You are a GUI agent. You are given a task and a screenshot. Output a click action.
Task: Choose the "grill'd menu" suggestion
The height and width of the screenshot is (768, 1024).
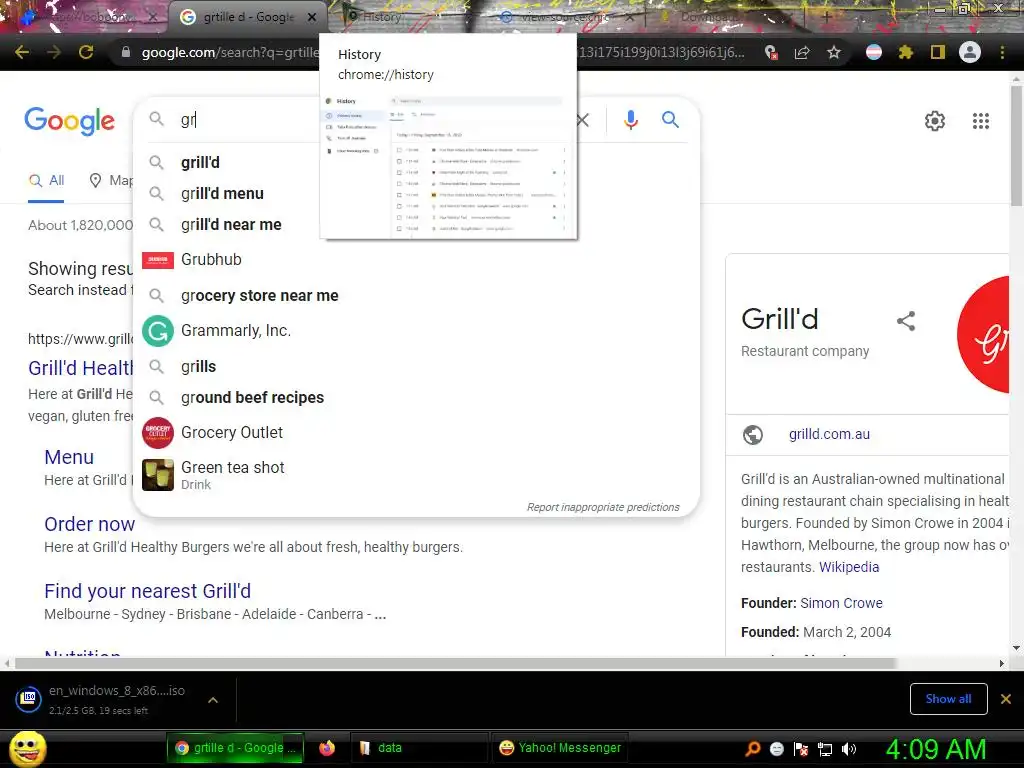(416, 193)
